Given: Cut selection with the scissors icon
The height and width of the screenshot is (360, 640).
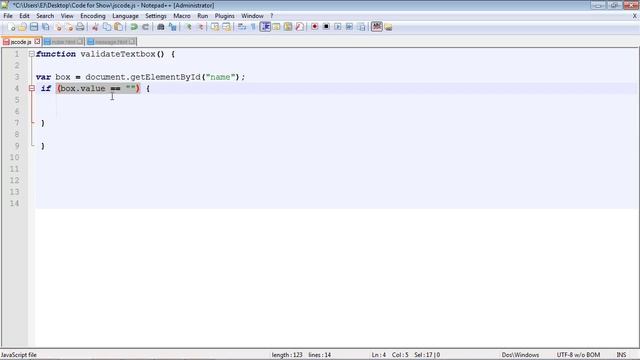Looking at the screenshot, I should pyautogui.click(x=95, y=27).
